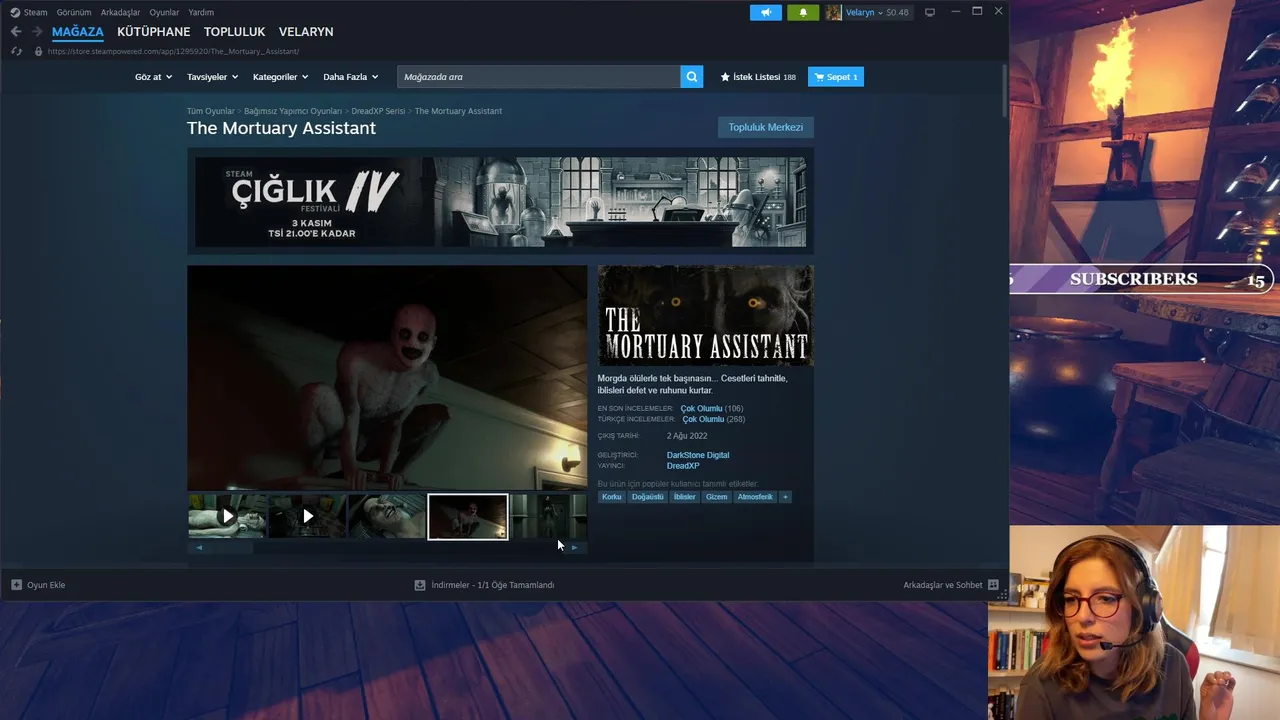Select the third screenshot thumbnail

pyautogui.click(x=387, y=517)
